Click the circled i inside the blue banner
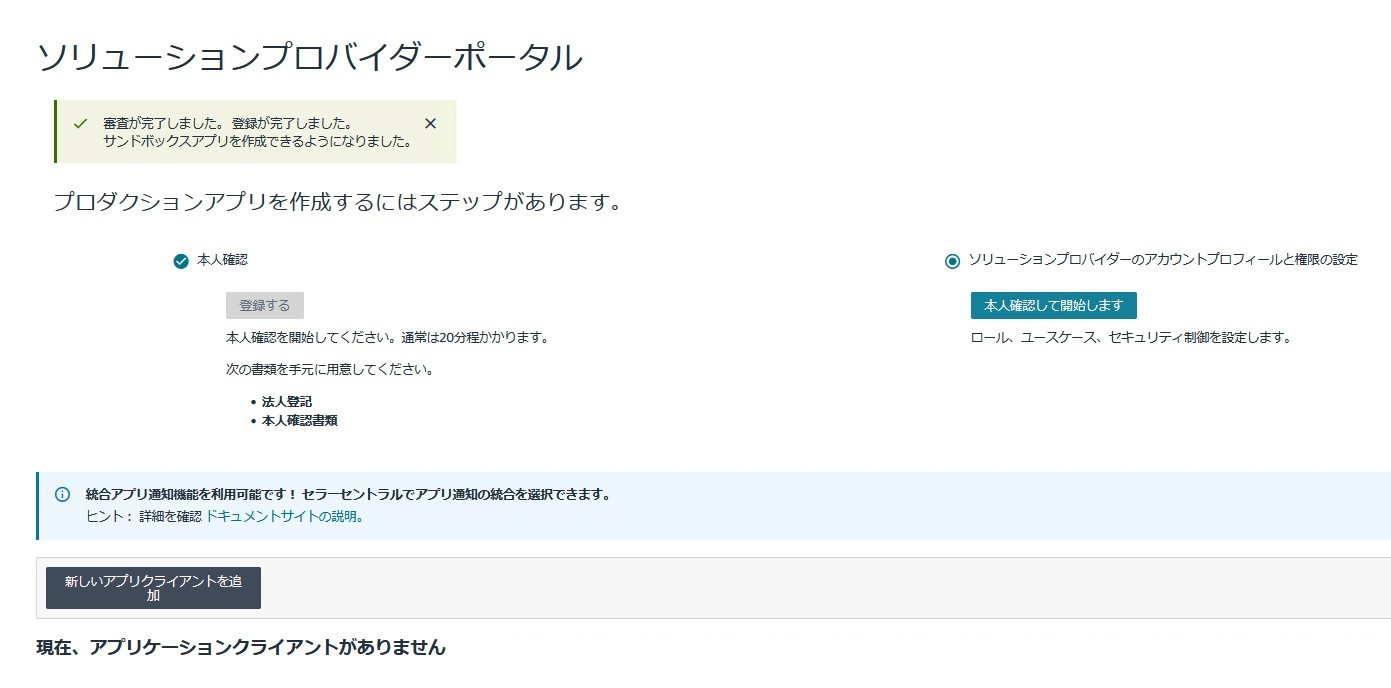The height and width of the screenshot is (688, 1391). (x=62, y=494)
